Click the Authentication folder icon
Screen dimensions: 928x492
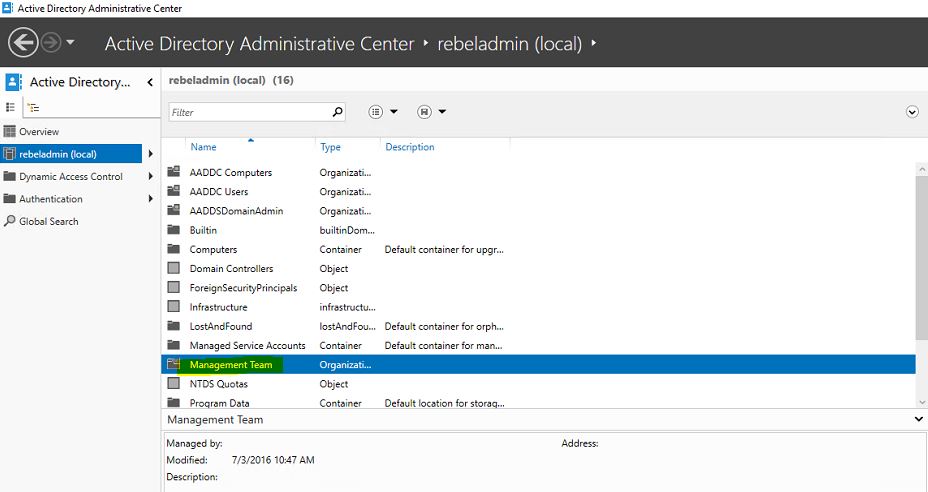tap(9, 198)
